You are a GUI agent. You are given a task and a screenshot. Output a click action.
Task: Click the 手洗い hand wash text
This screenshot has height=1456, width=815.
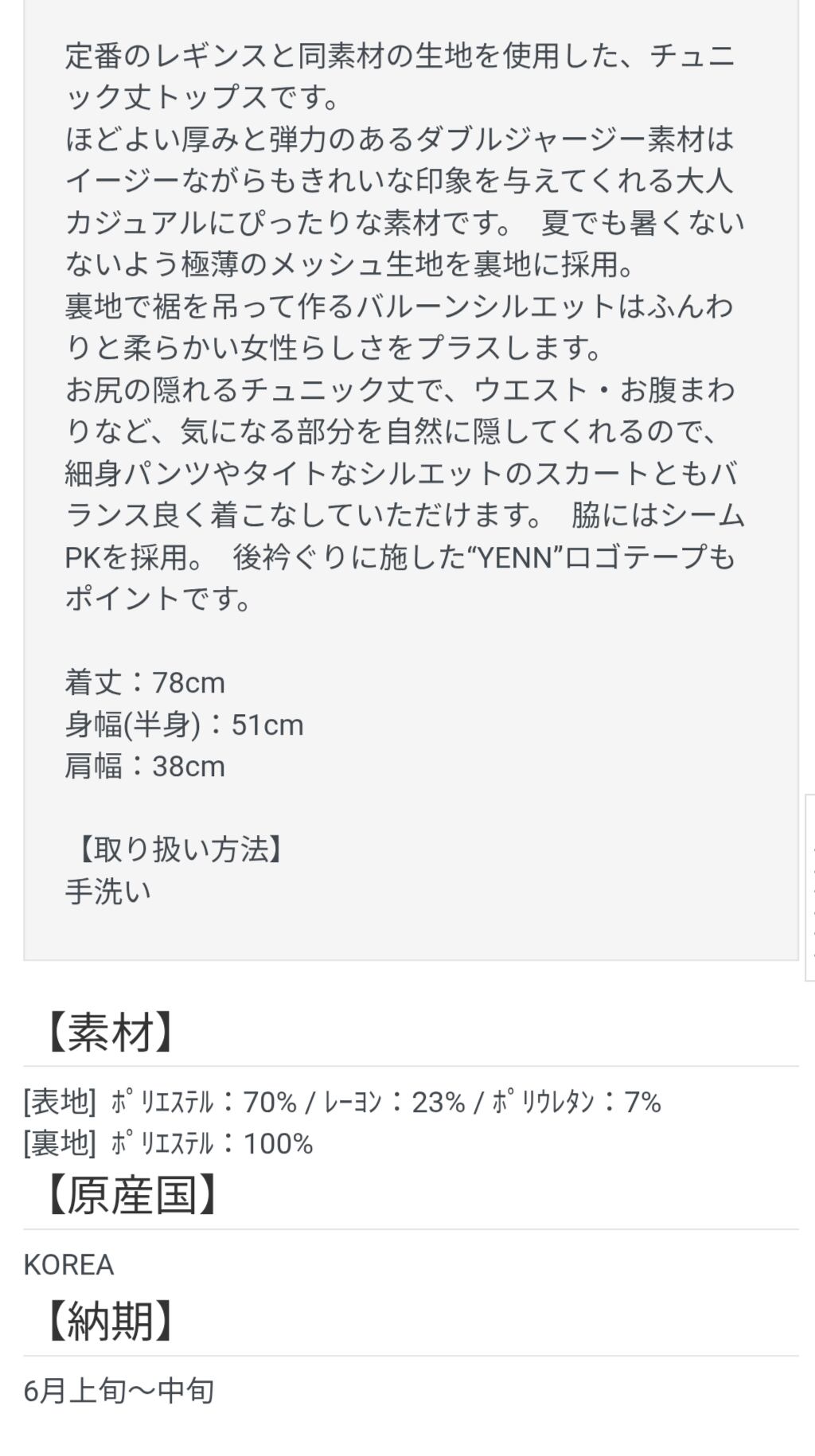107,892
